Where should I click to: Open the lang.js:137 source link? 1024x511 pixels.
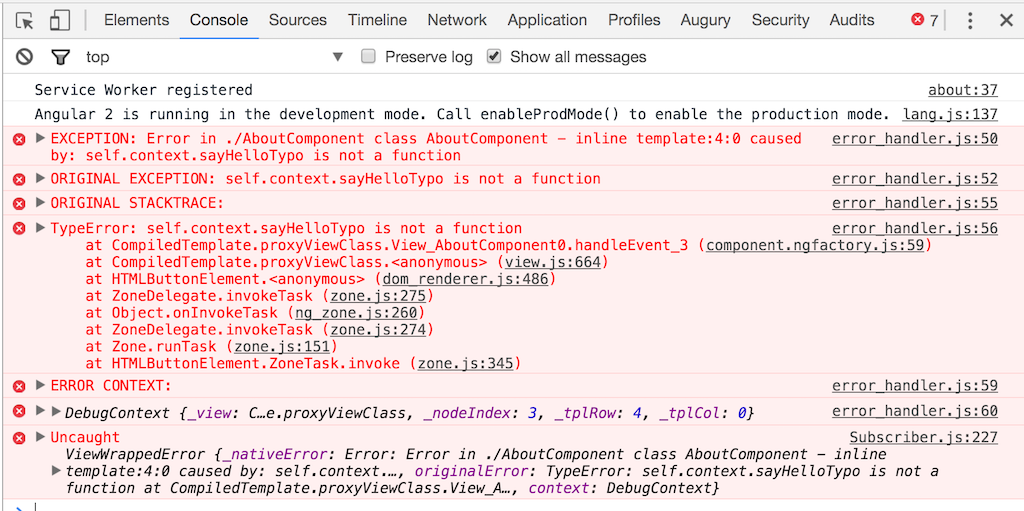point(950,114)
